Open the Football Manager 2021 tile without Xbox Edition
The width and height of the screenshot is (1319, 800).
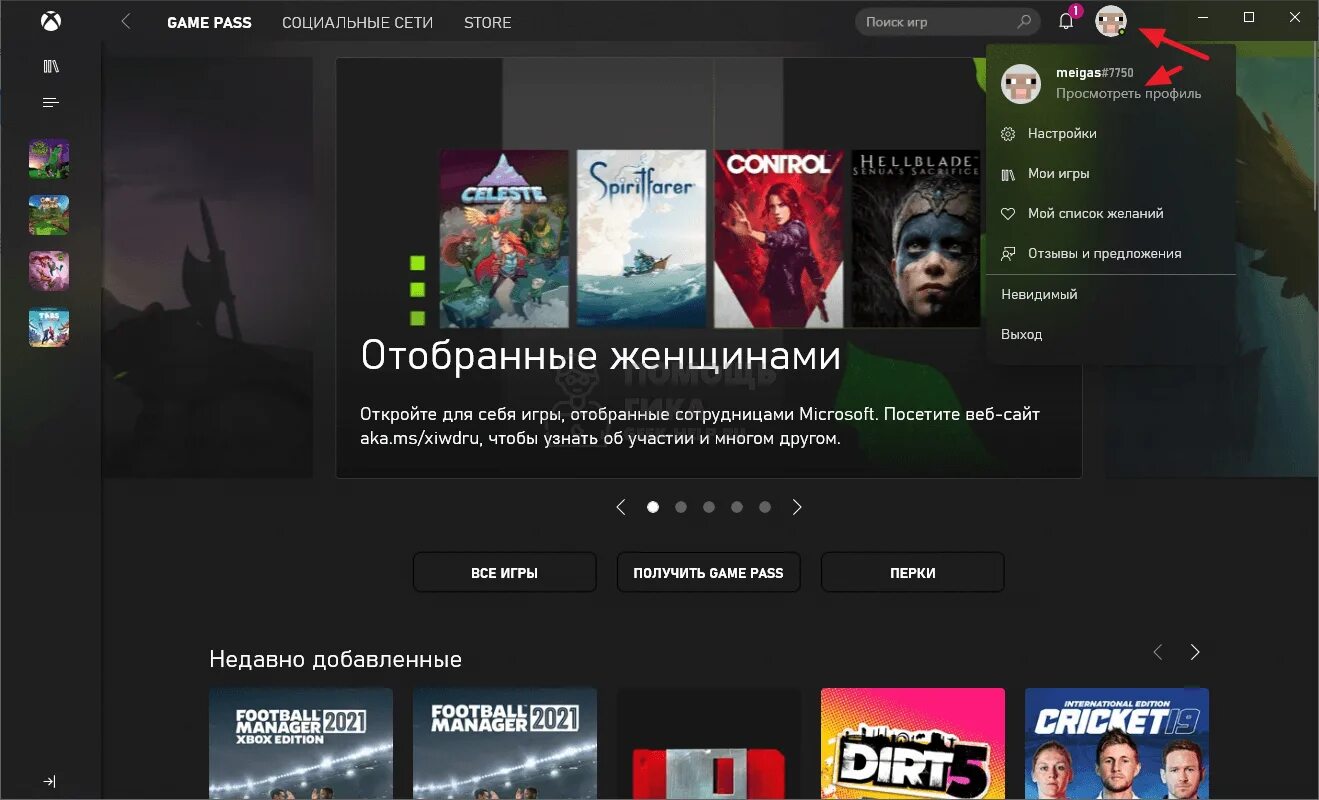(x=505, y=743)
